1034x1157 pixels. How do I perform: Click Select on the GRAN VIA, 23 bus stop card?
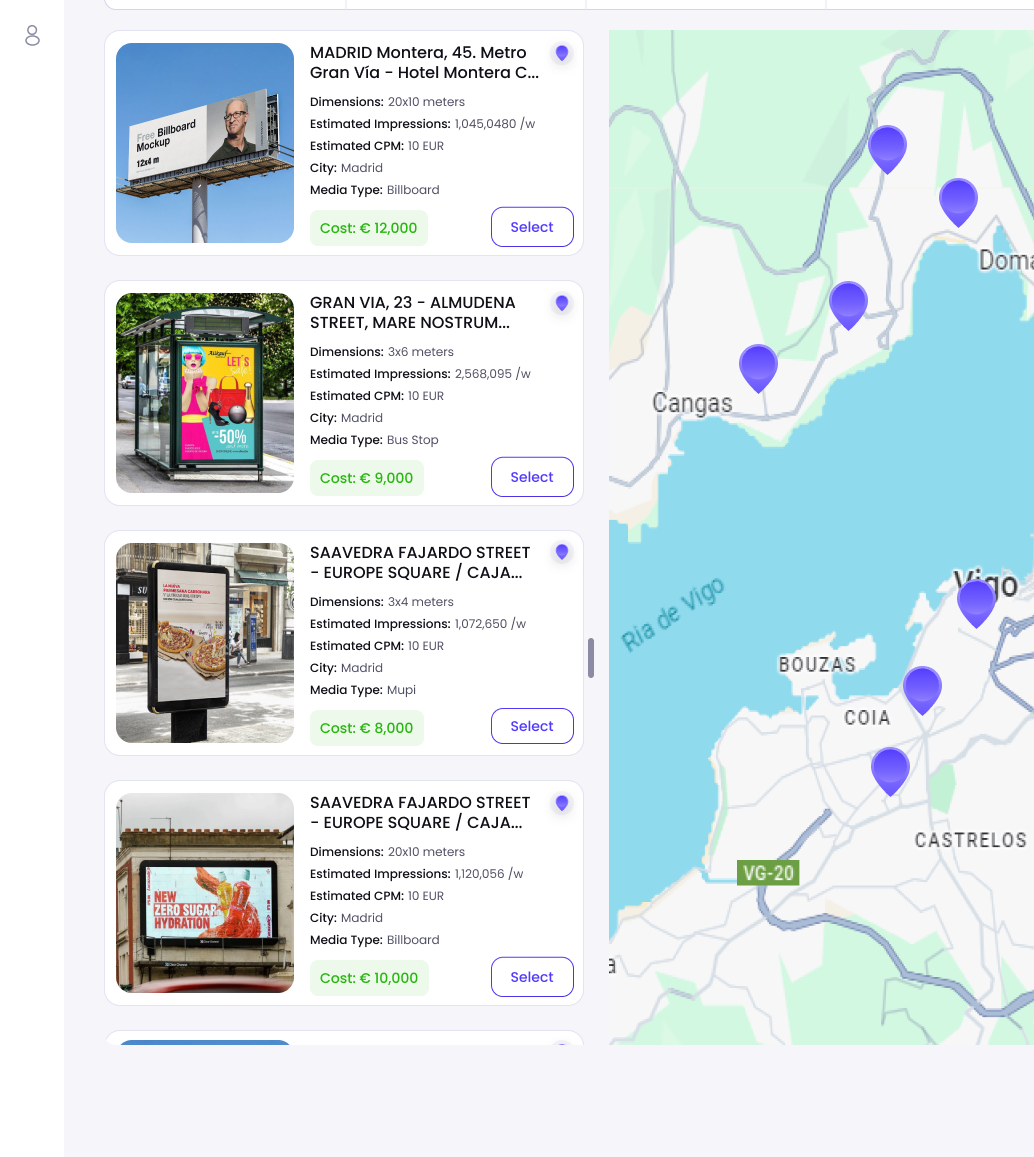click(x=532, y=477)
